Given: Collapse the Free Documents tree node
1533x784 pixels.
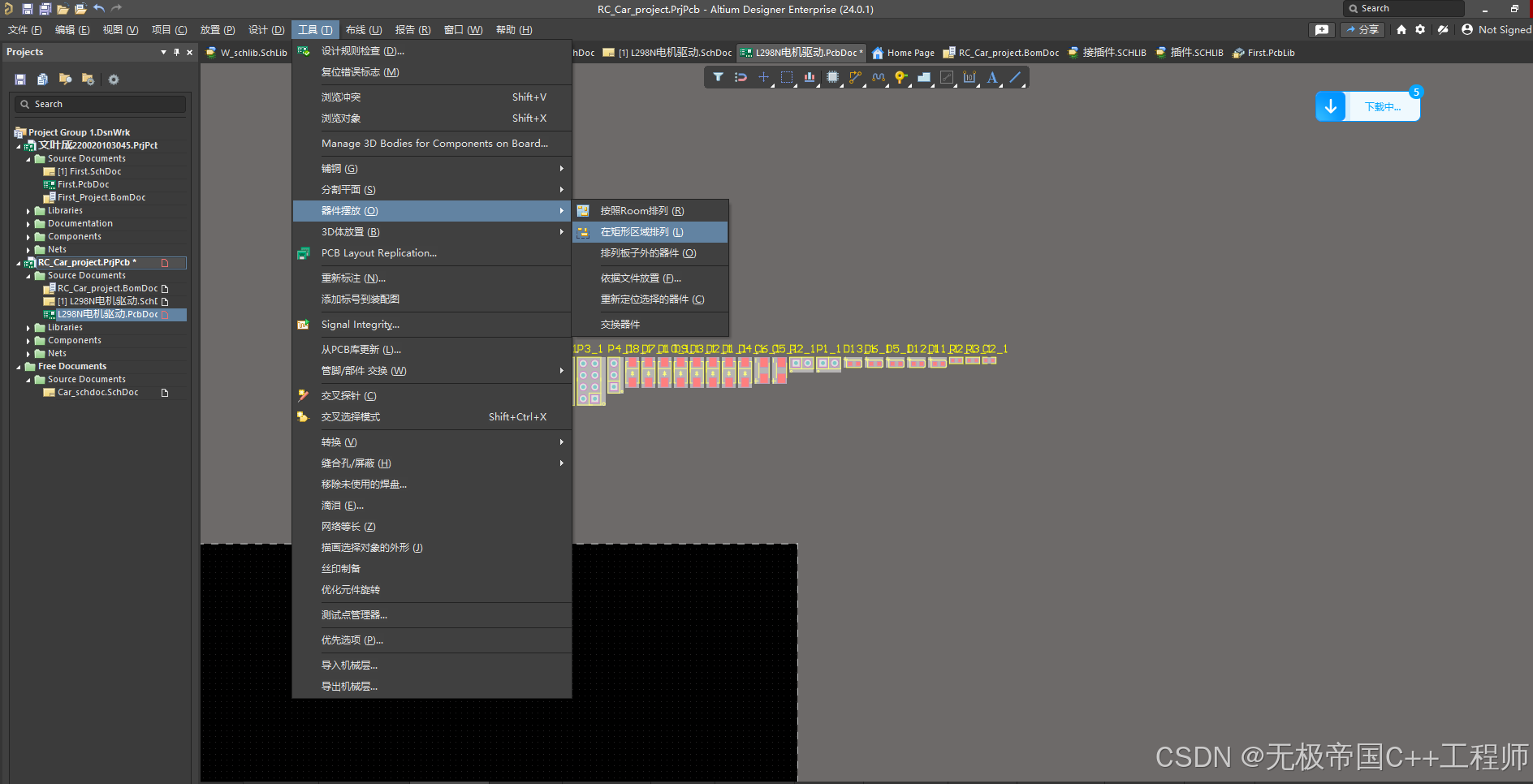Looking at the screenshot, I should coord(19,367).
